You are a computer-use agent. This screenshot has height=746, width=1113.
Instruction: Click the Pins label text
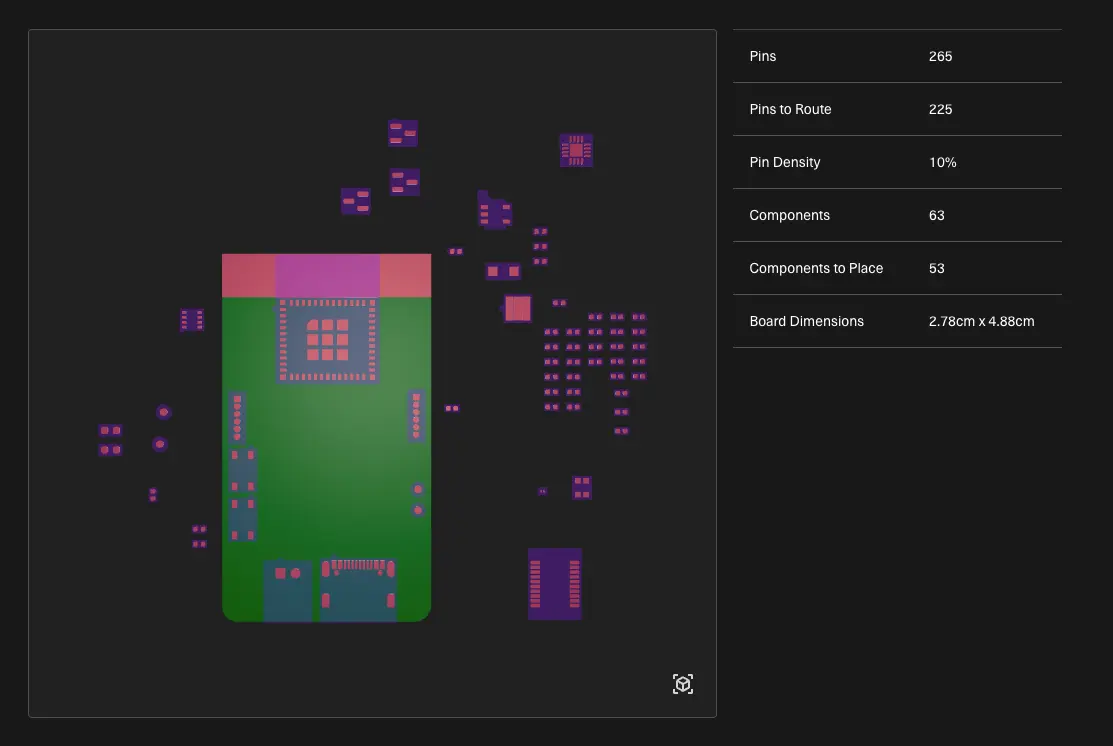[x=762, y=56]
